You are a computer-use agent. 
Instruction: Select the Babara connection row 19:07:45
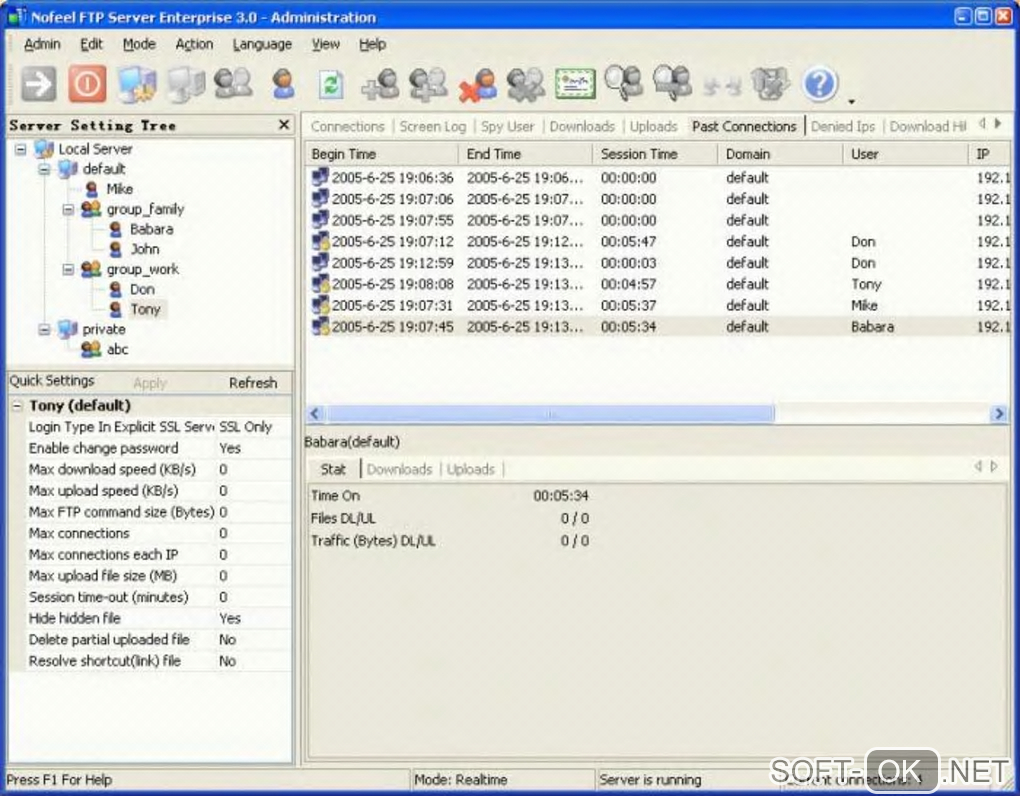[x=658, y=326]
